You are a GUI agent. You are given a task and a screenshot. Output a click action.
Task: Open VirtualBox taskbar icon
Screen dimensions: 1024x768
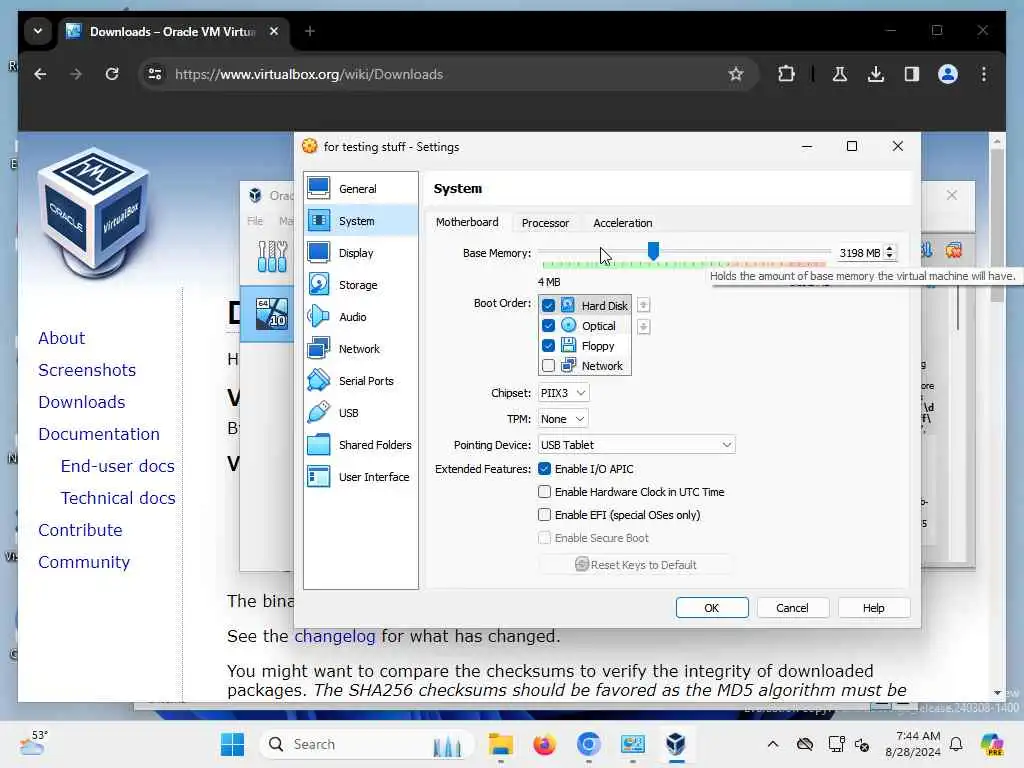(x=676, y=744)
